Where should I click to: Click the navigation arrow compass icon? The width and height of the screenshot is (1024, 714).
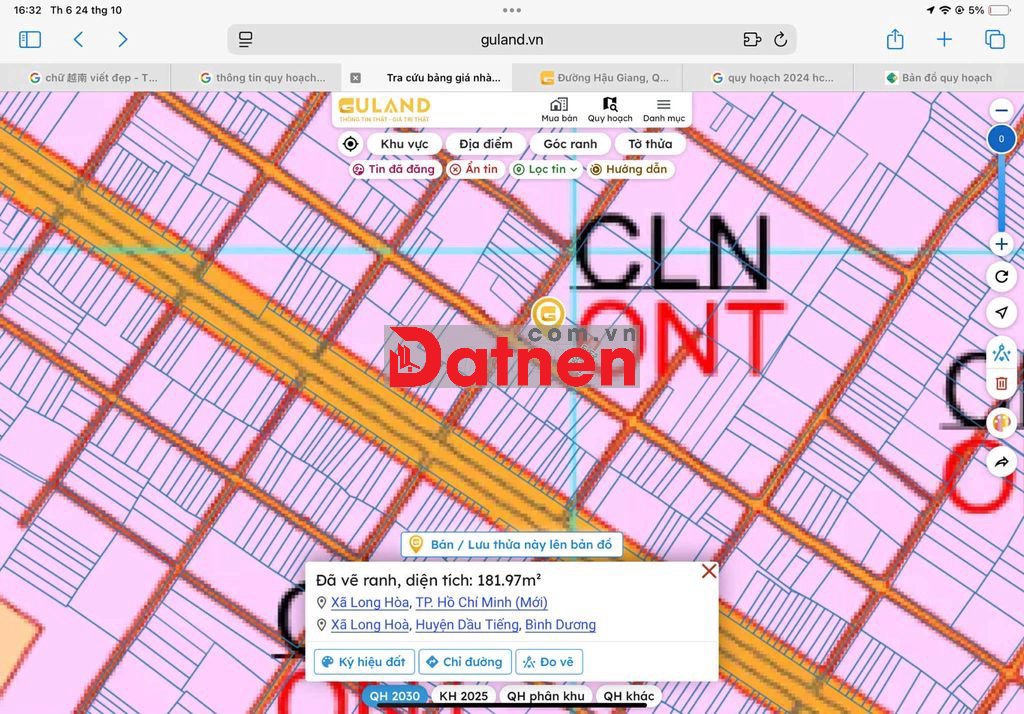[1001, 314]
